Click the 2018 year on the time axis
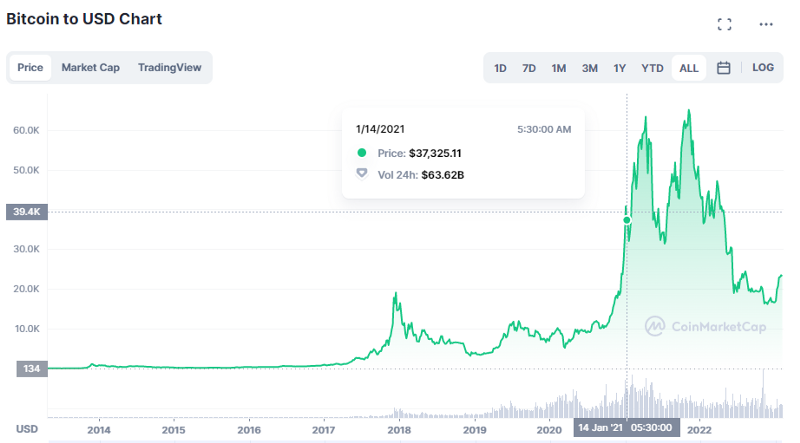This screenshot has width=800, height=443. click(x=399, y=430)
